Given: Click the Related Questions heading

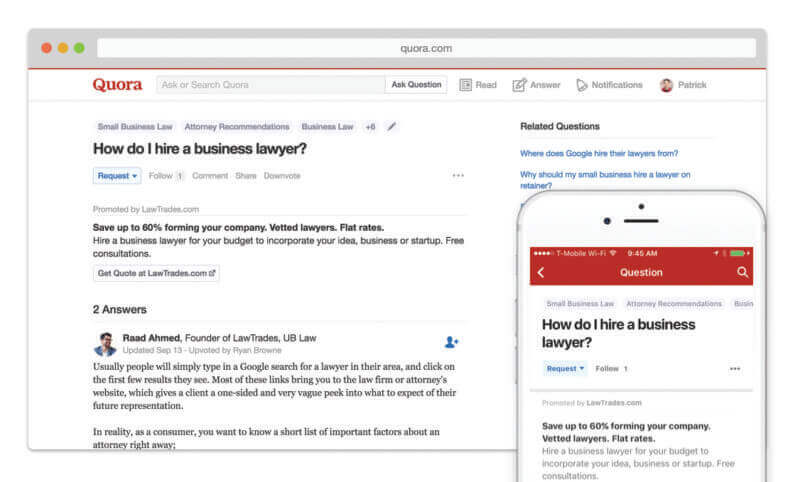Looking at the screenshot, I should (x=560, y=126).
